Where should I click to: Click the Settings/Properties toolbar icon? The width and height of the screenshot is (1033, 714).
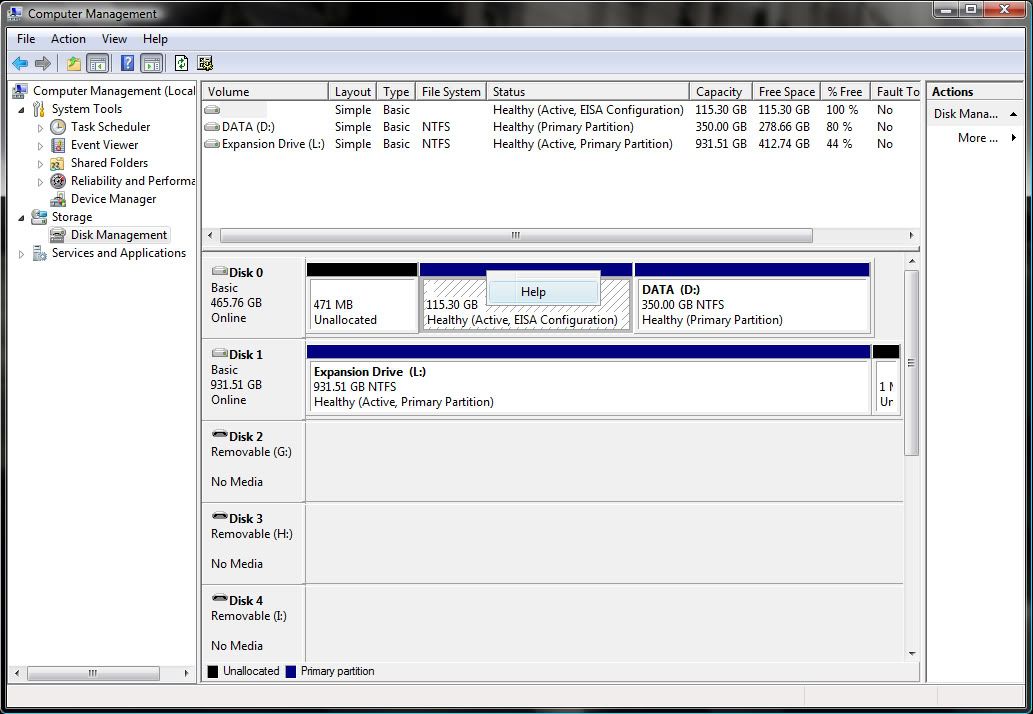coord(205,63)
